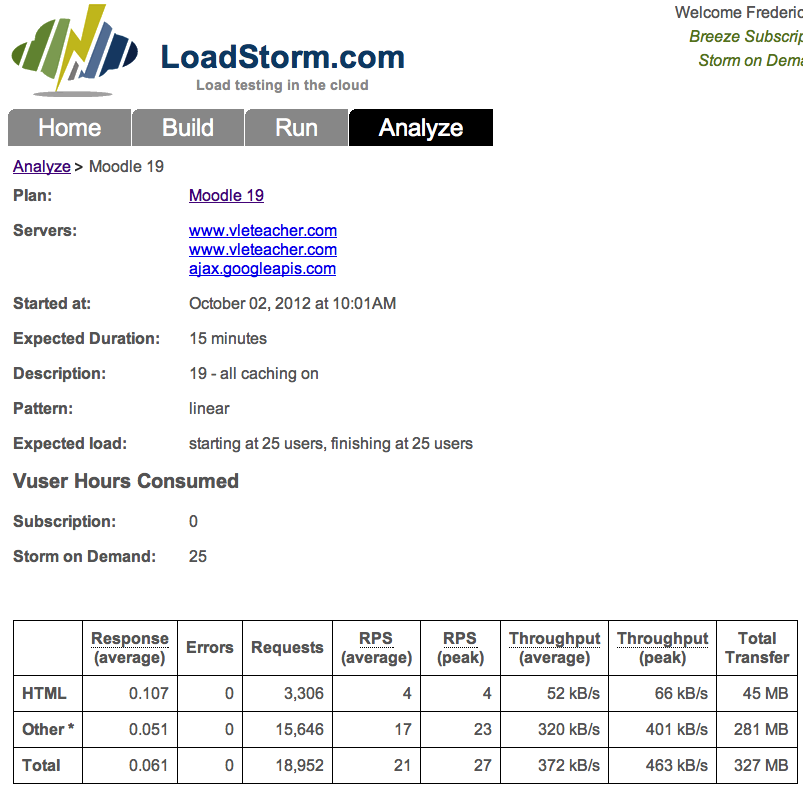Viewport: 803px width, 788px height.
Task: Open the second www.vleteacher.com server link
Action: tap(262, 250)
